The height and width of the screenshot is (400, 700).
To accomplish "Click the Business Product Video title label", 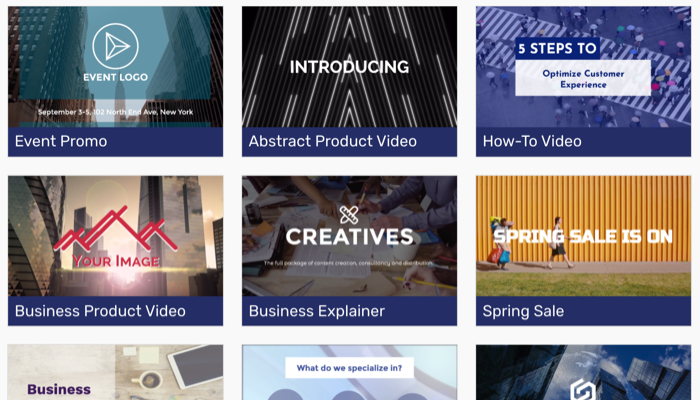I will tap(100, 311).
